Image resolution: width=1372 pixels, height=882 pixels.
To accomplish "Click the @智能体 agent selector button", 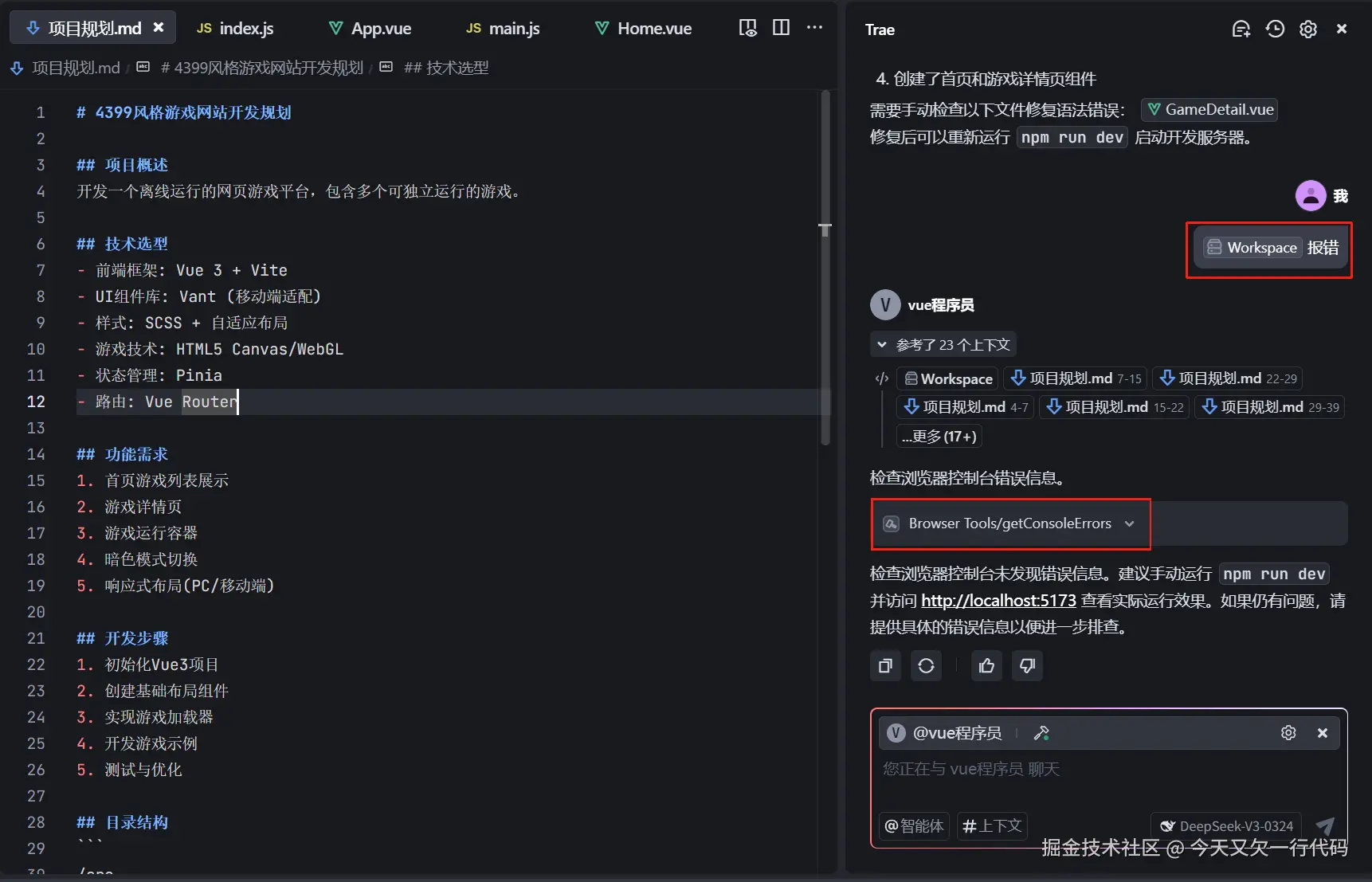I will [x=914, y=826].
